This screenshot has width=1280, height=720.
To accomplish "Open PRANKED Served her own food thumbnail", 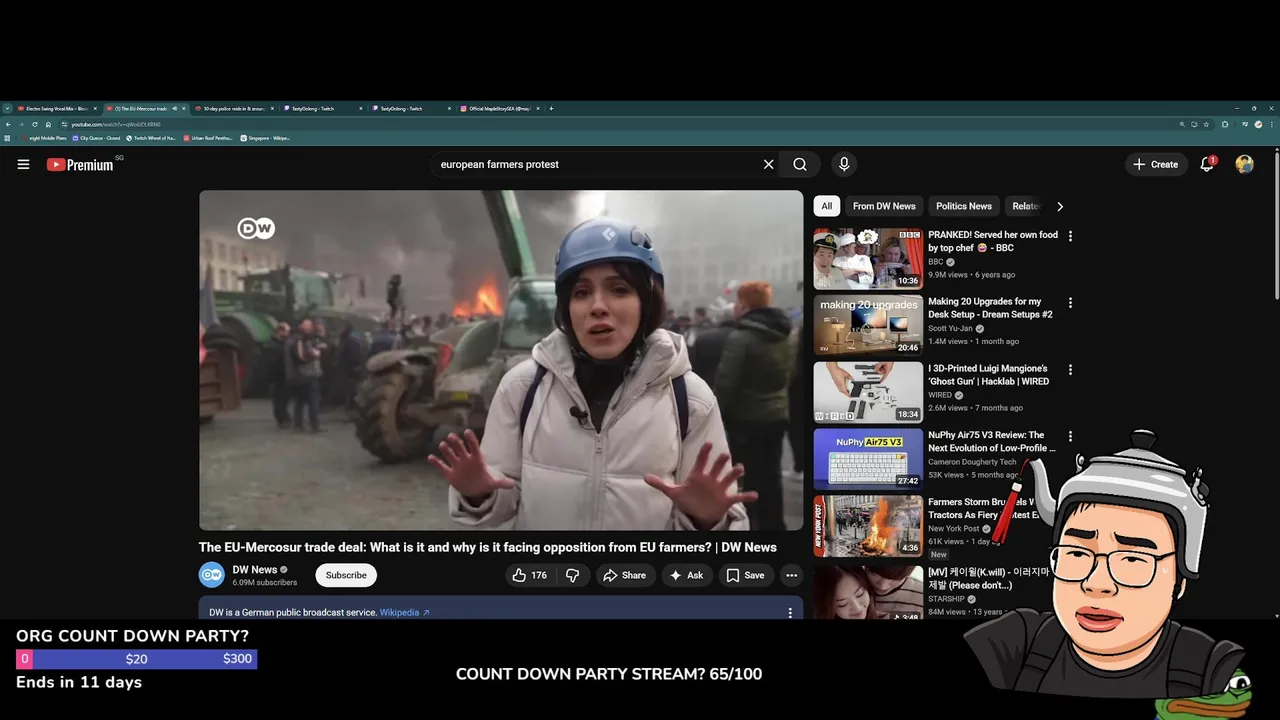I will [x=868, y=258].
